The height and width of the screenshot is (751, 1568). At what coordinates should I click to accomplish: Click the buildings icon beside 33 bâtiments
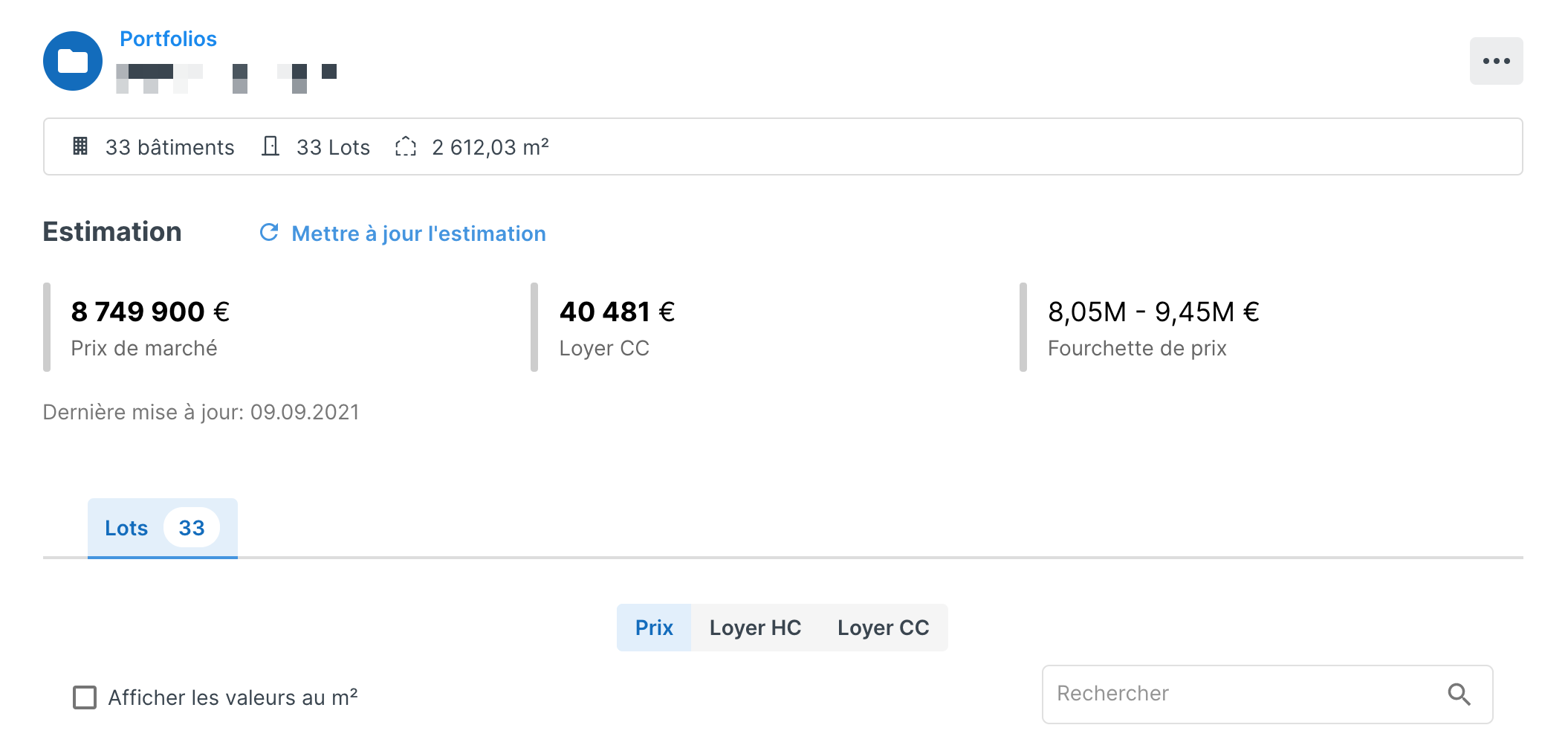point(80,146)
